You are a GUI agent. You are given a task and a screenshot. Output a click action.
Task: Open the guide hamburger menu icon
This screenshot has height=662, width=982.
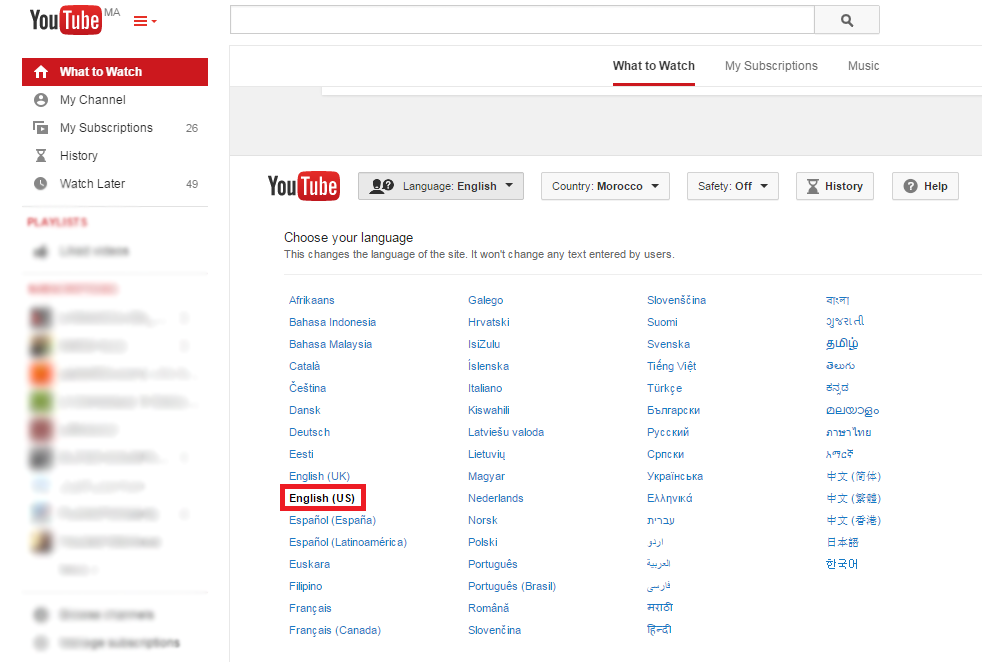click(140, 21)
